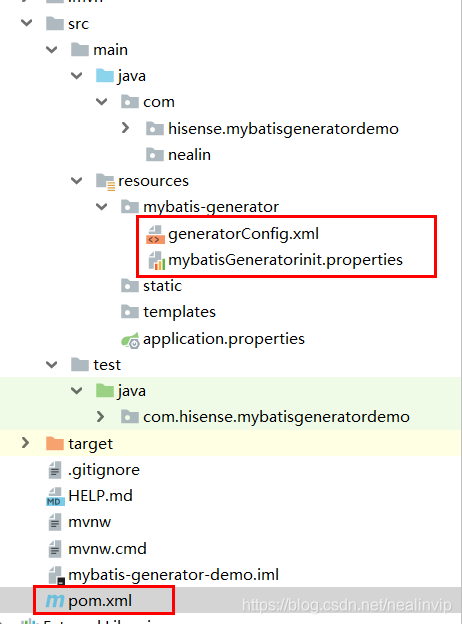Viewport: 462px width, 624px height.
Task: Click the orange target folder icon
Action: pyautogui.click(x=55, y=443)
